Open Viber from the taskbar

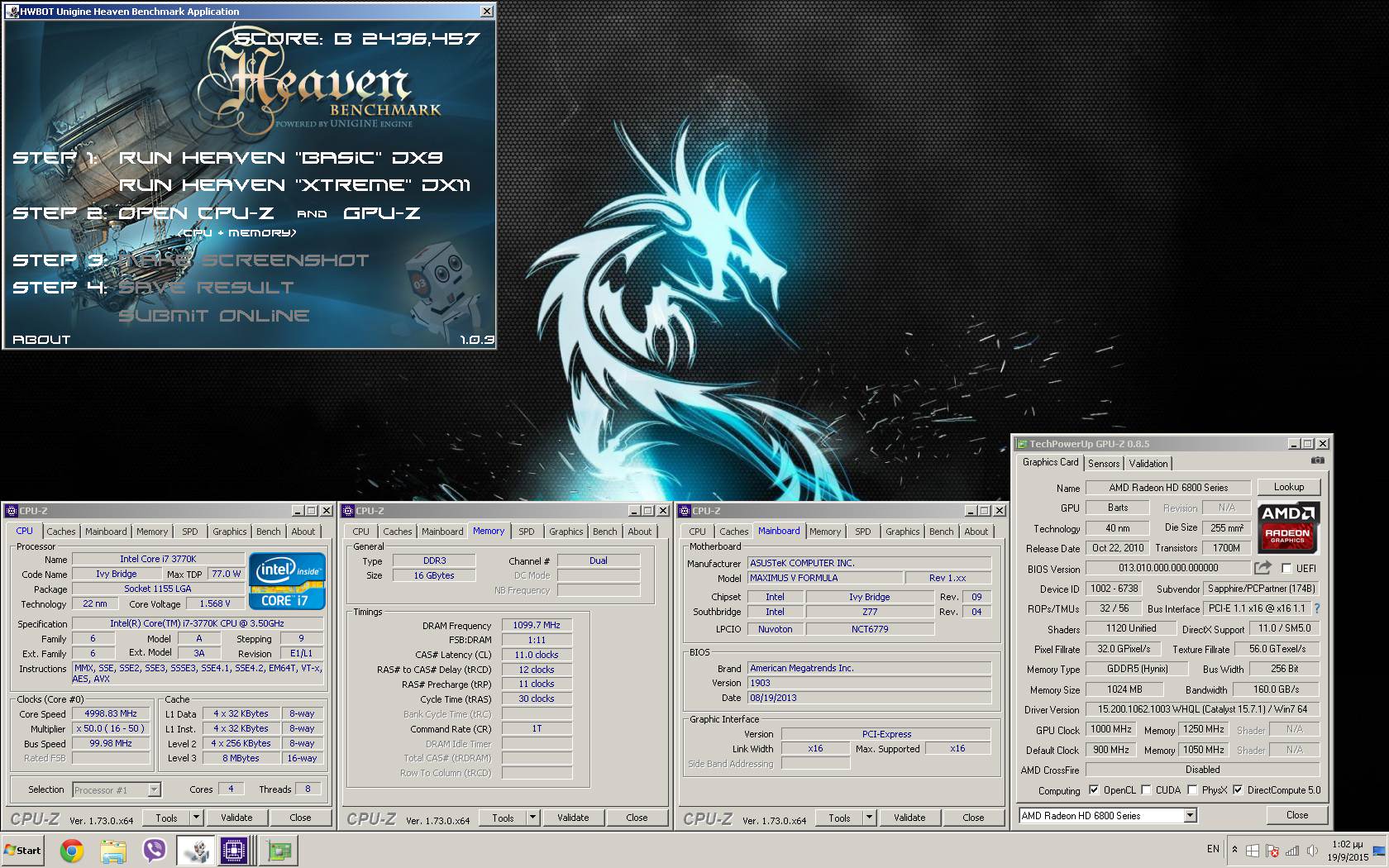tap(155, 851)
